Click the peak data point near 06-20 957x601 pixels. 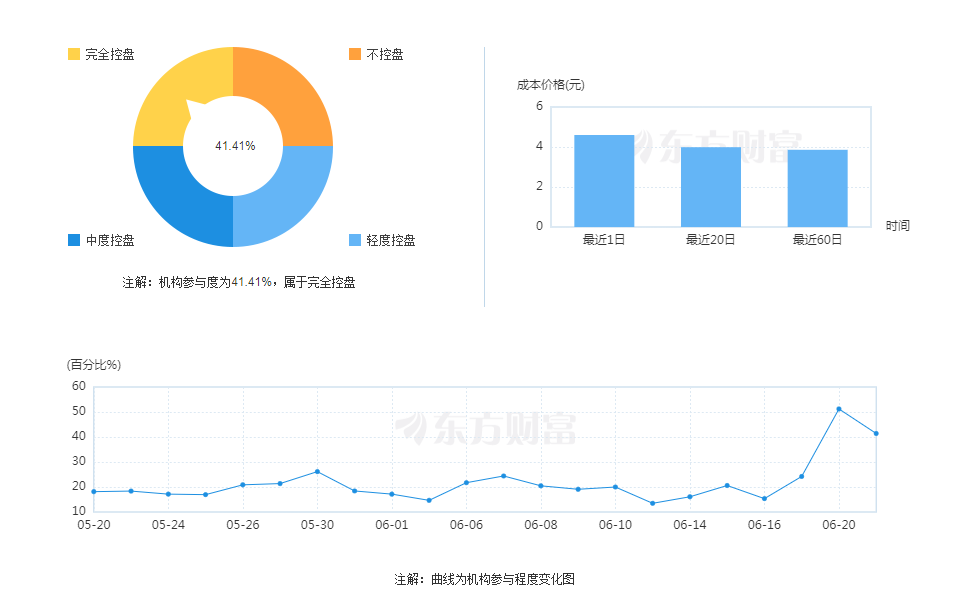click(x=839, y=409)
